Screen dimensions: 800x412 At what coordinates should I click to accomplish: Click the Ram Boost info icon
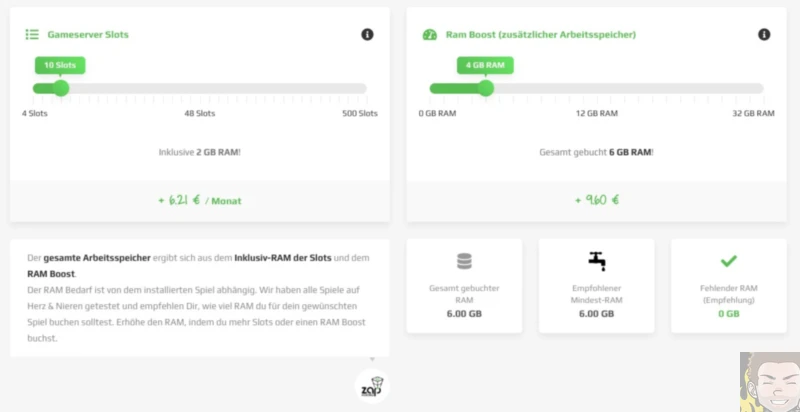click(764, 34)
